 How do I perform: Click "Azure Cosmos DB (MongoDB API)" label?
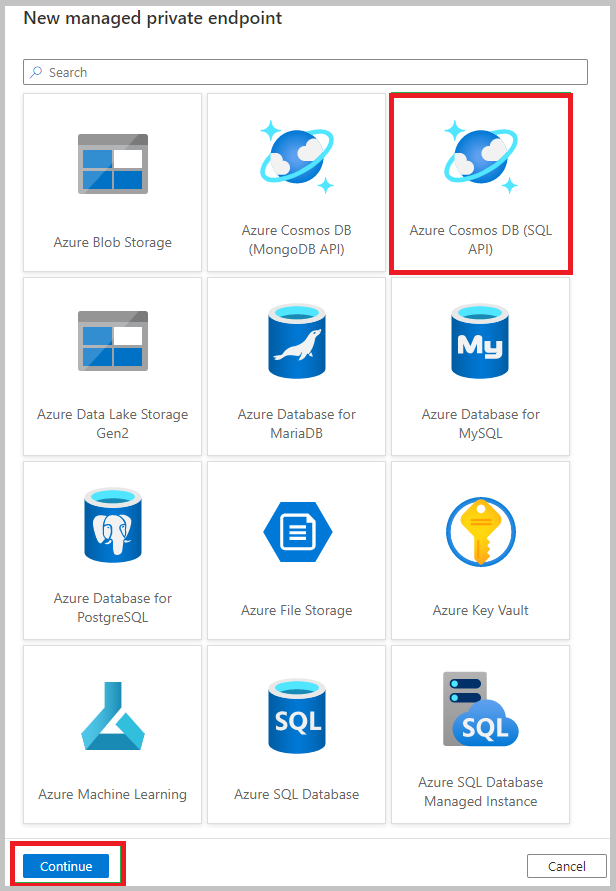coord(297,239)
